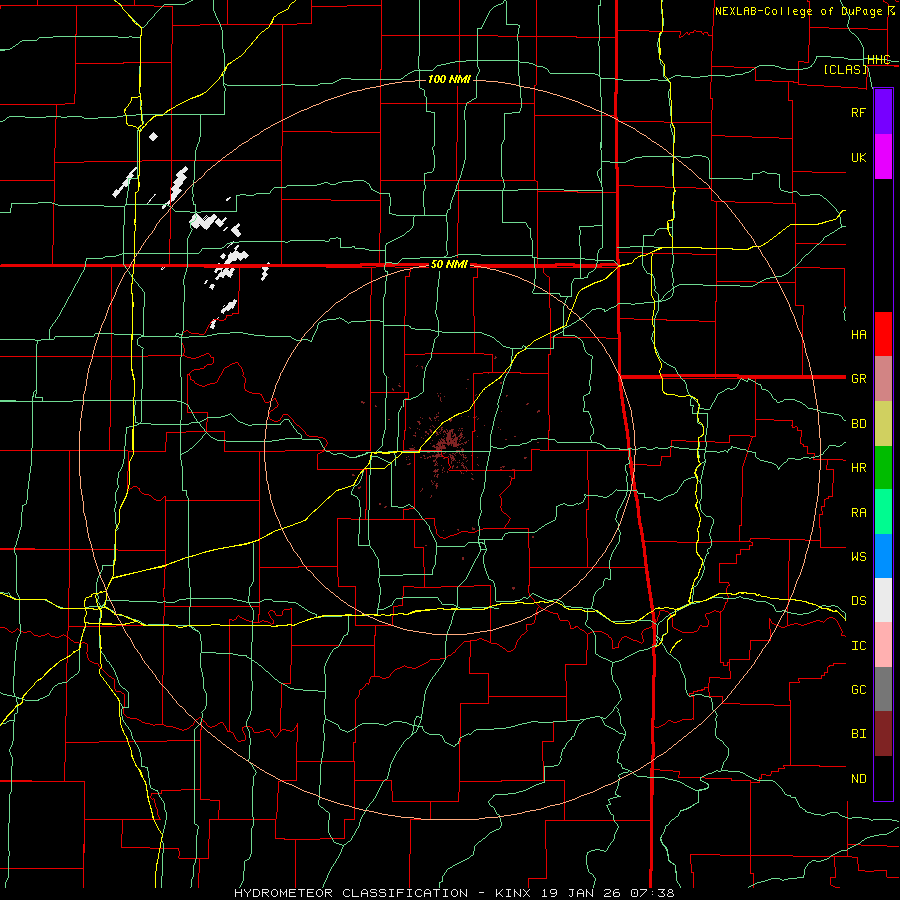Click the RA legend label
The width and height of the screenshot is (900, 900).
coord(859,513)
